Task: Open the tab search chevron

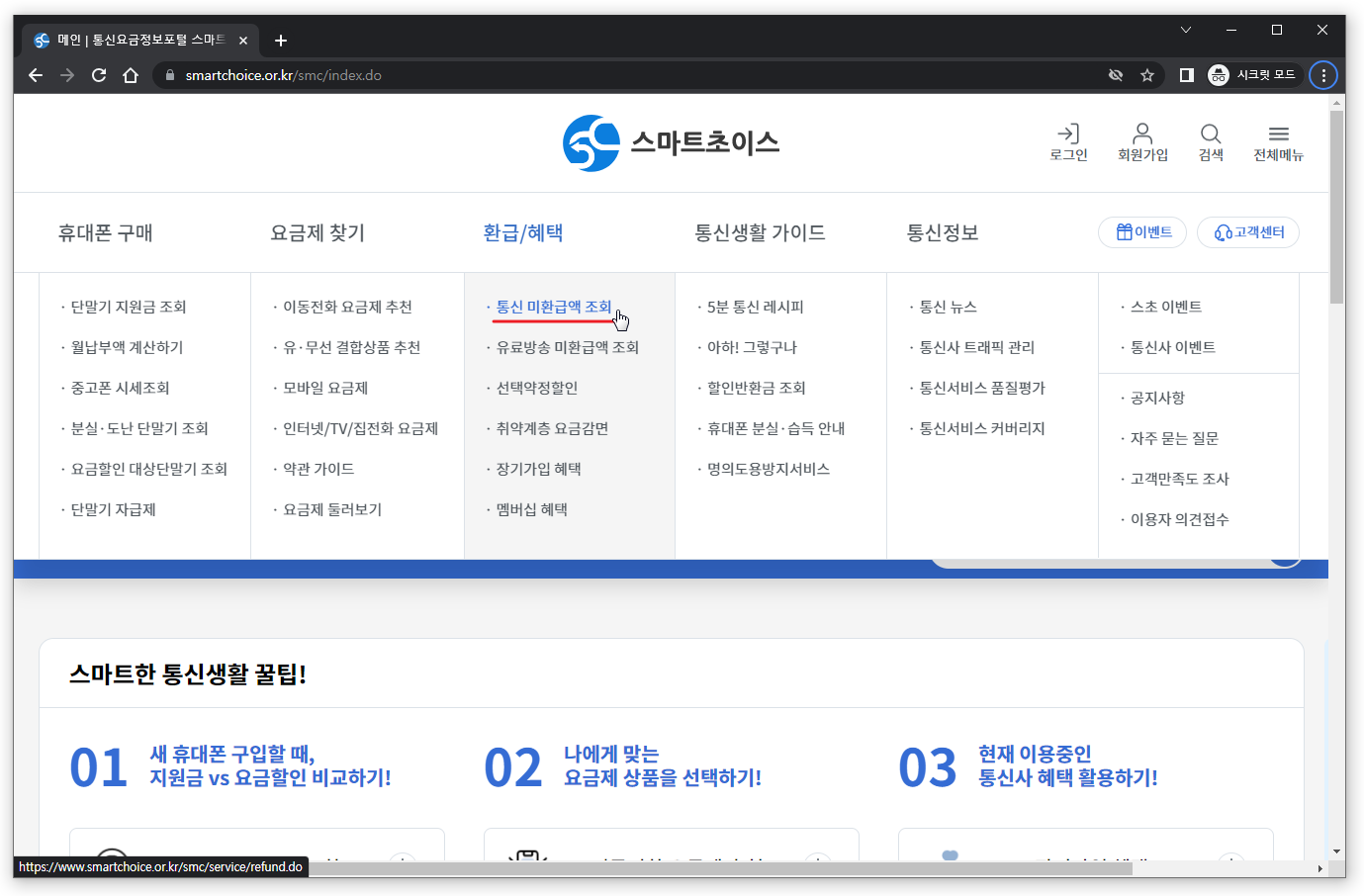Action: [1186, 30]
